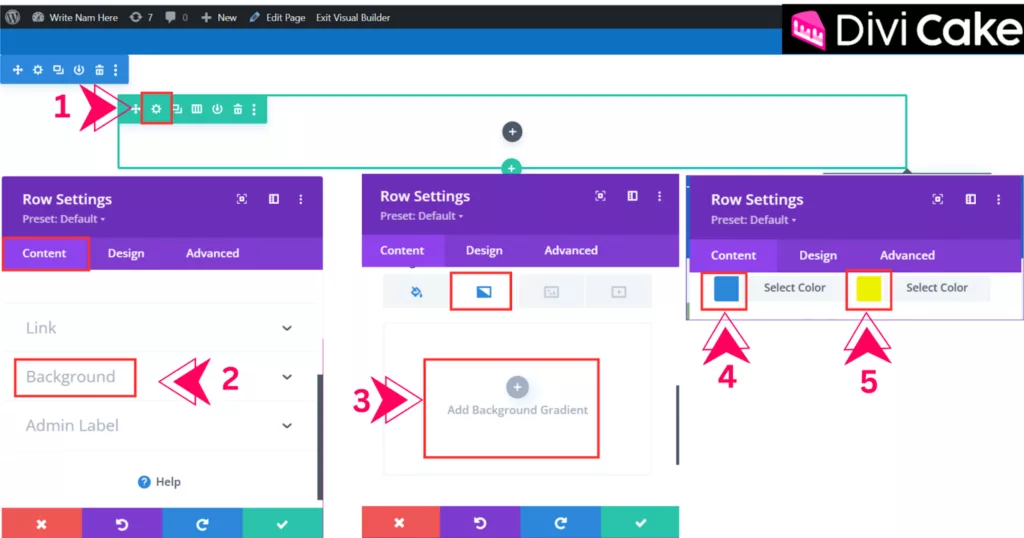Switch to Advanced tab in right panel

(907, 255)
